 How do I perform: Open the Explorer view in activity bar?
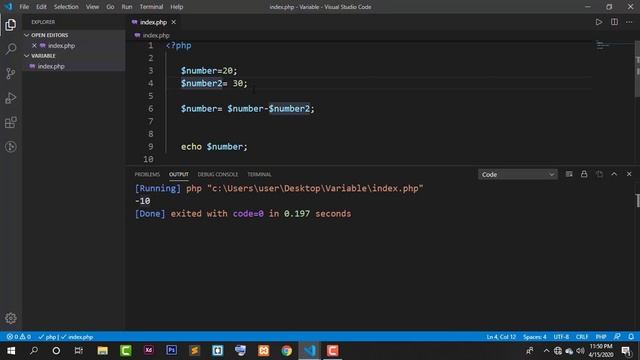pyautogui.click(x=11, y=24)
